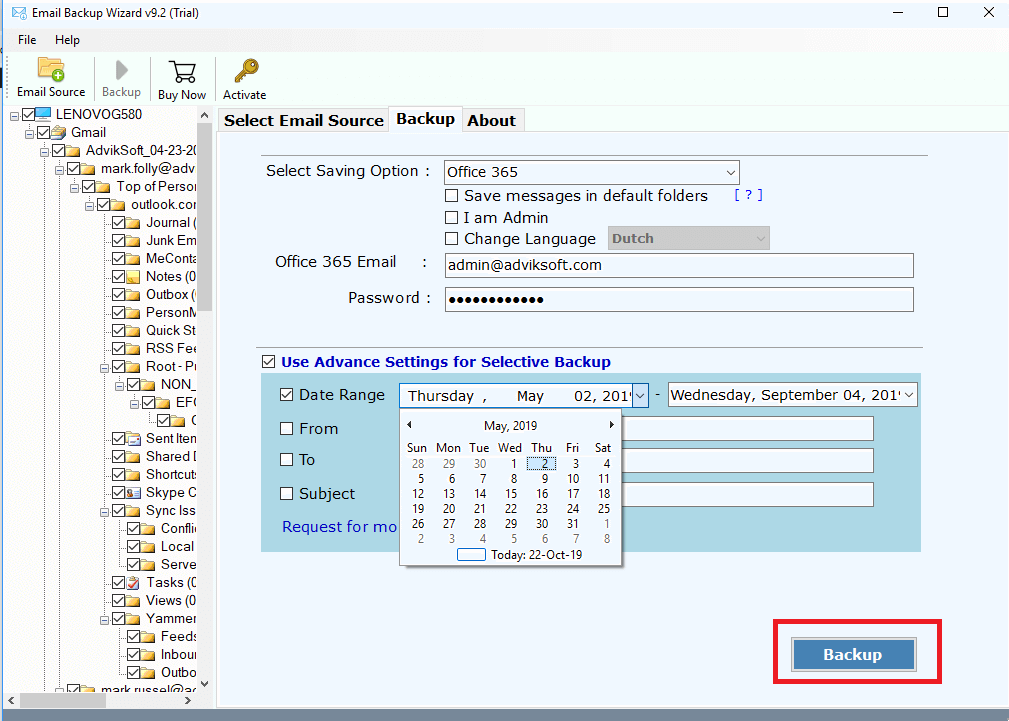
Task: Click the Junk Email folder icon
Action: [x=133, y=241]
